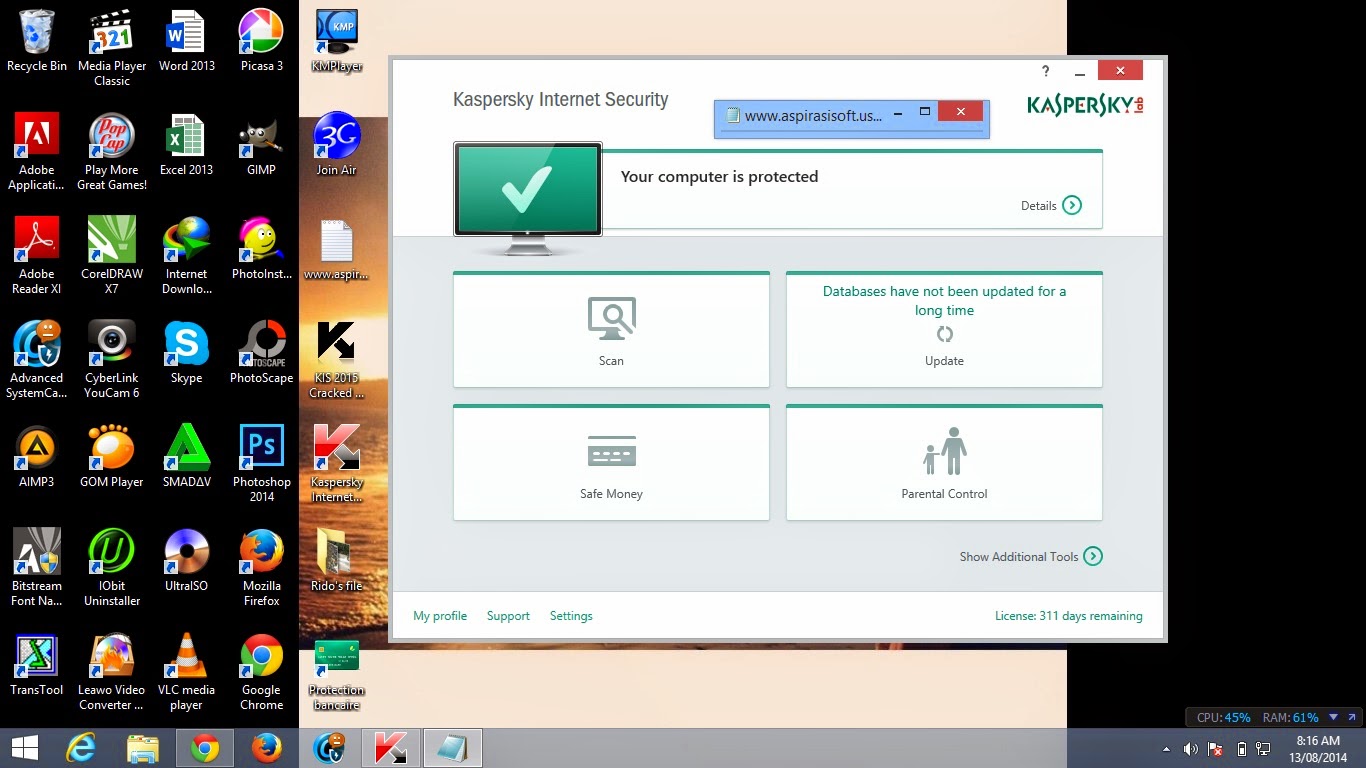Select GIMP desktop icon
Image resolution: width=1366 pixels, height=768 pixels.
click(261, 144)
